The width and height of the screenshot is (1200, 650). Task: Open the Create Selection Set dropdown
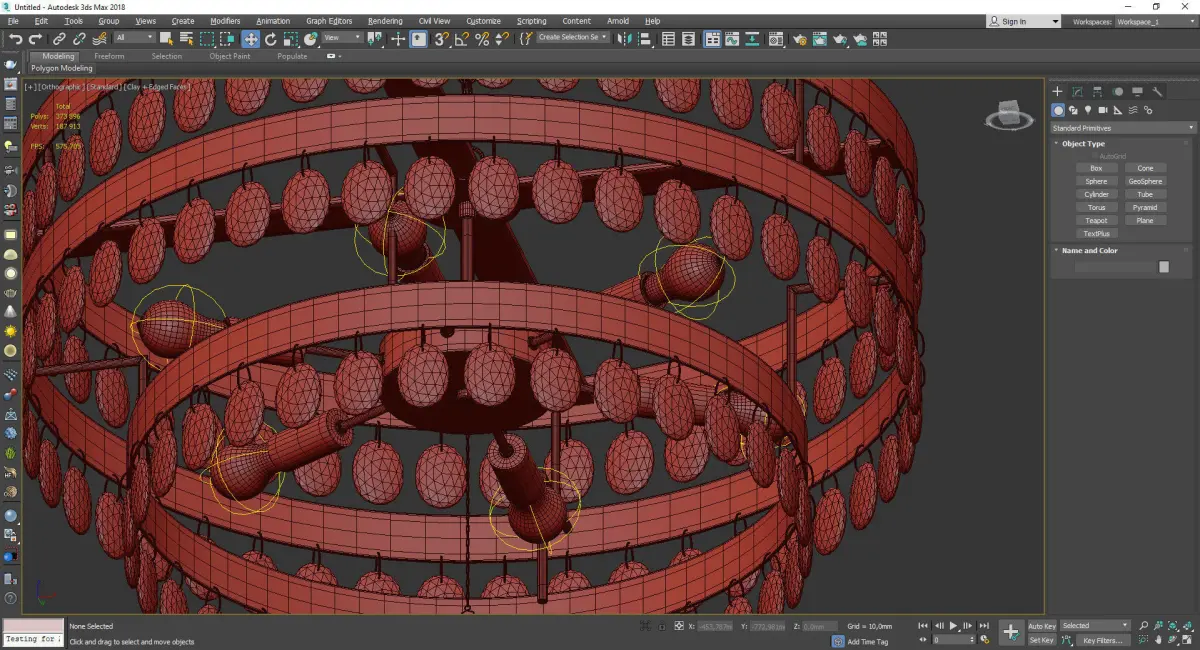coord(573,38)
